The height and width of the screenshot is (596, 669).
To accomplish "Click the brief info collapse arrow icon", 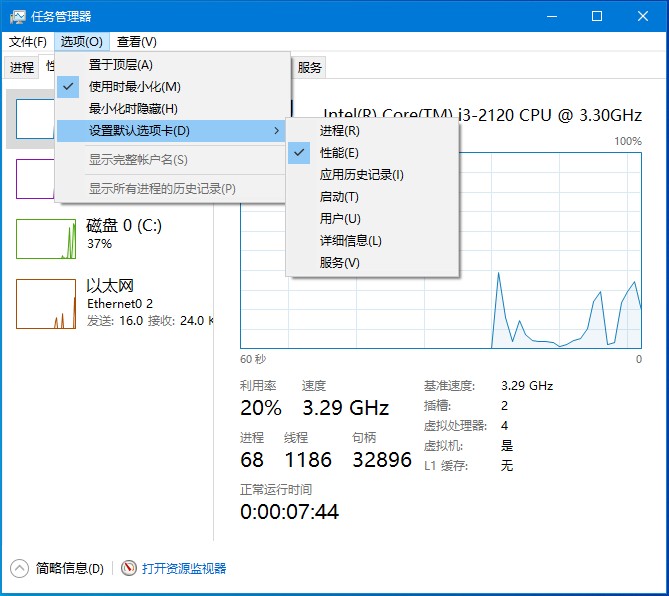I will pos(20,568).
